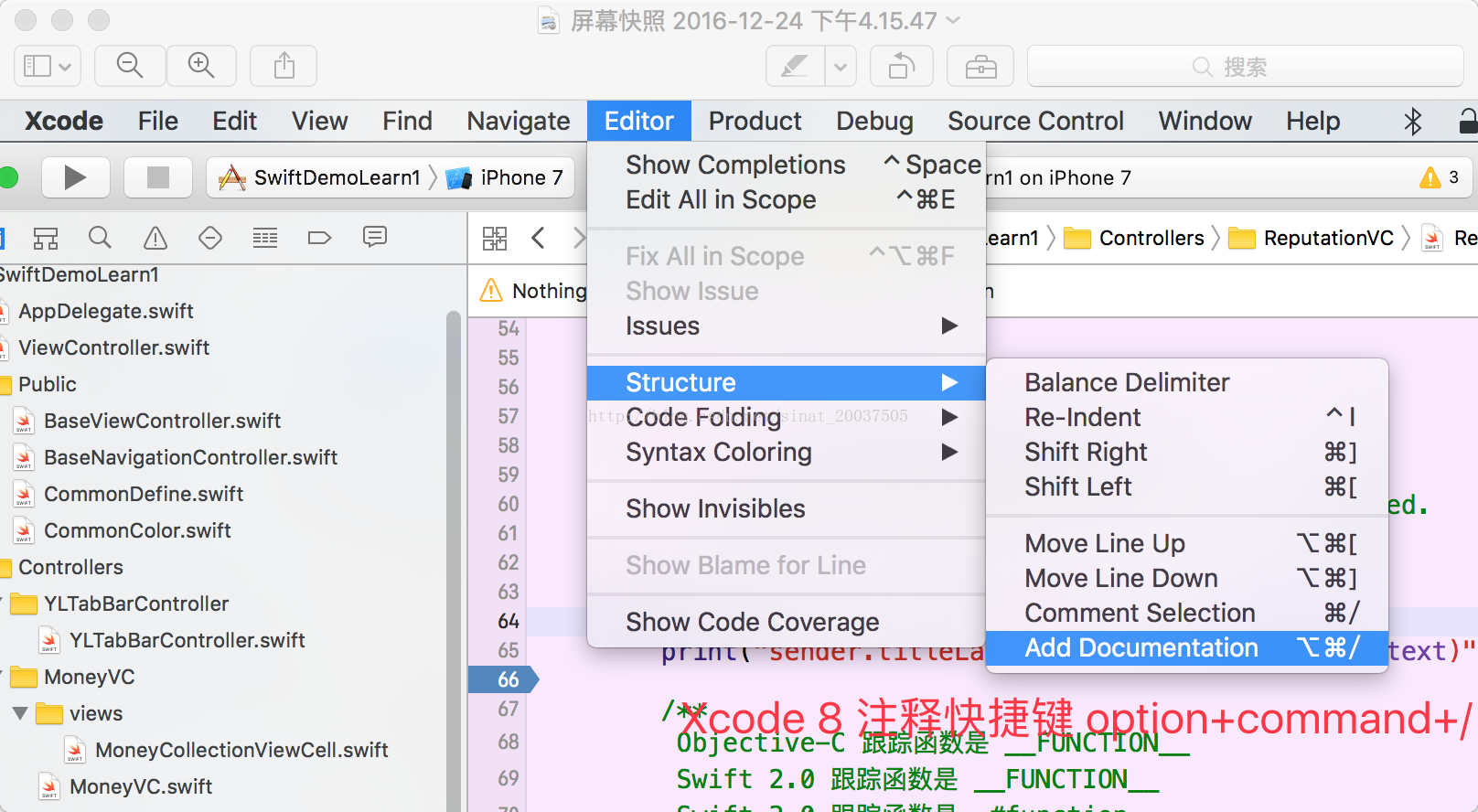Image resolution: width=1478 pixels, height=812 pixels.
Task: Go back with the editor arrow
Action: click(x=538, y=239)
